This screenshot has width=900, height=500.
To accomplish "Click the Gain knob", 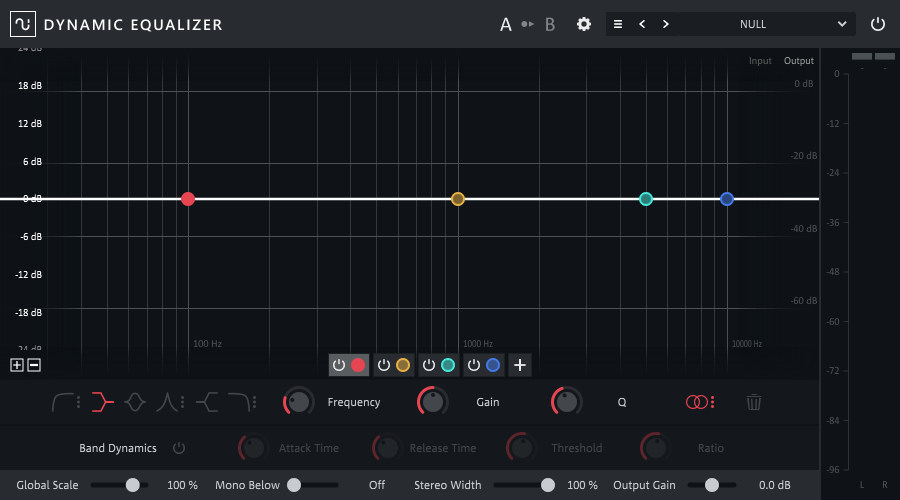I will 432,402.
